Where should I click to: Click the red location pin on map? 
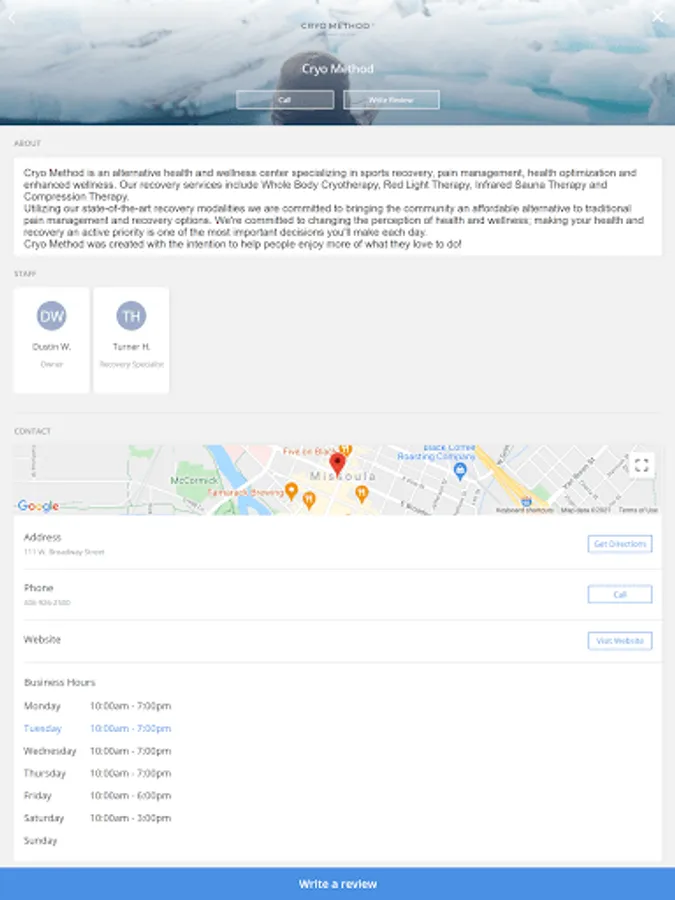[338, 464]
